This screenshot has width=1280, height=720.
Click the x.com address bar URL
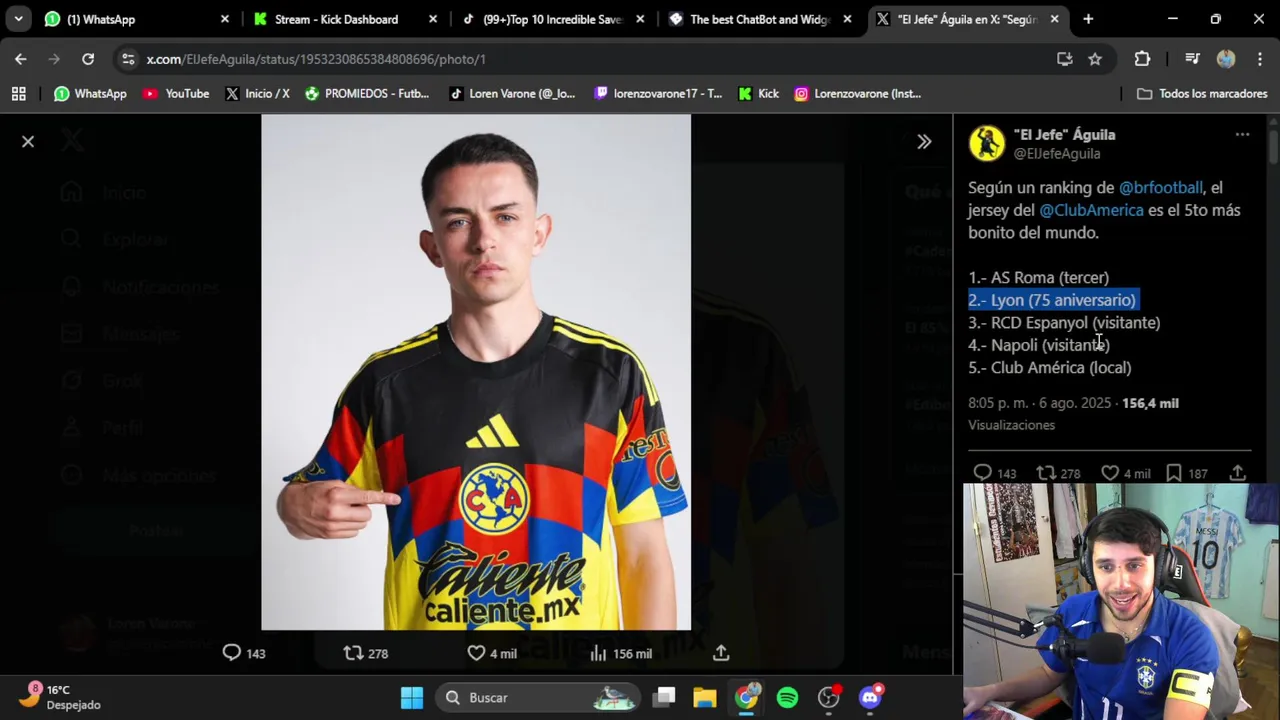[316, 59]
